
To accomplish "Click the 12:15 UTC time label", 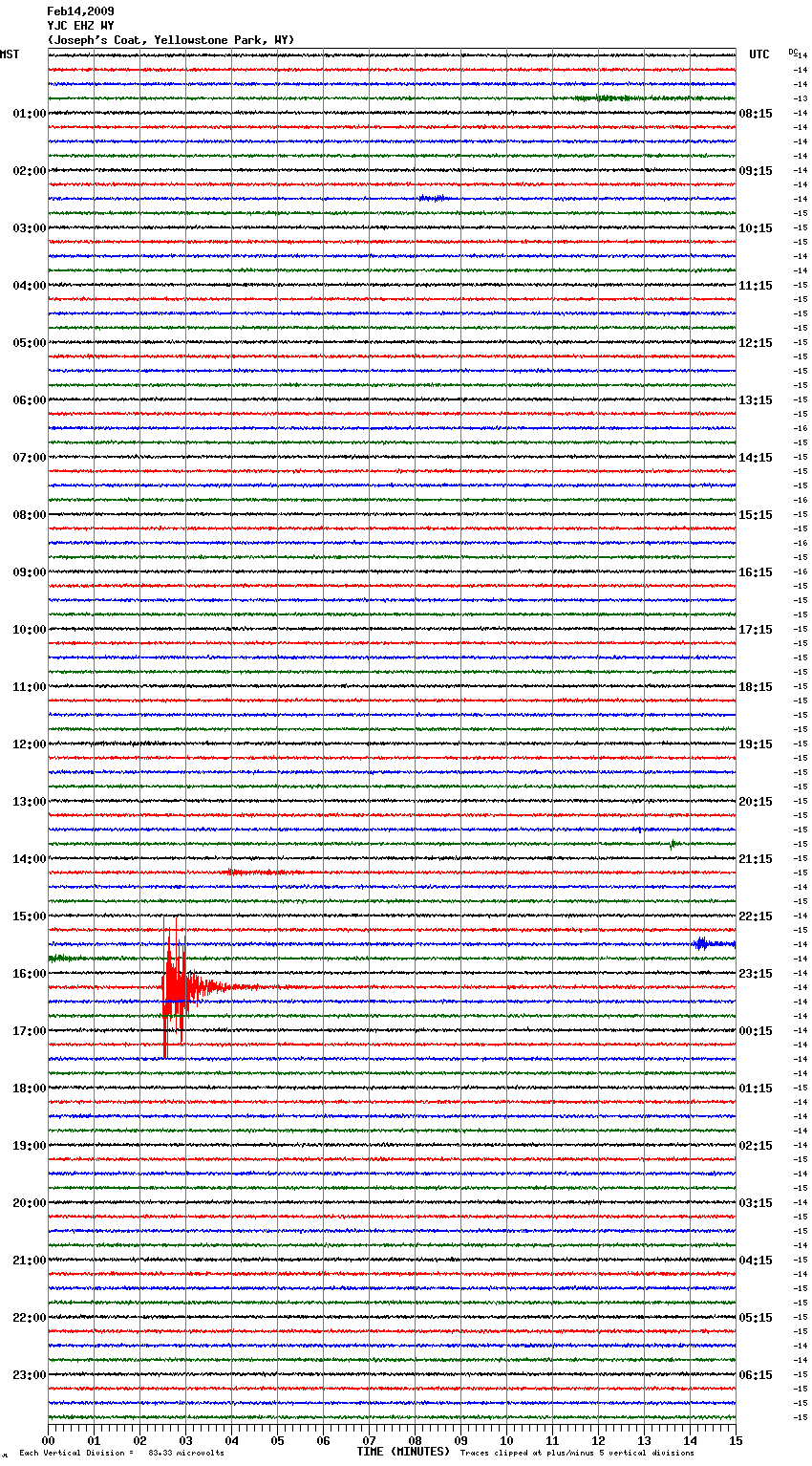I will [x=756, y=343].
